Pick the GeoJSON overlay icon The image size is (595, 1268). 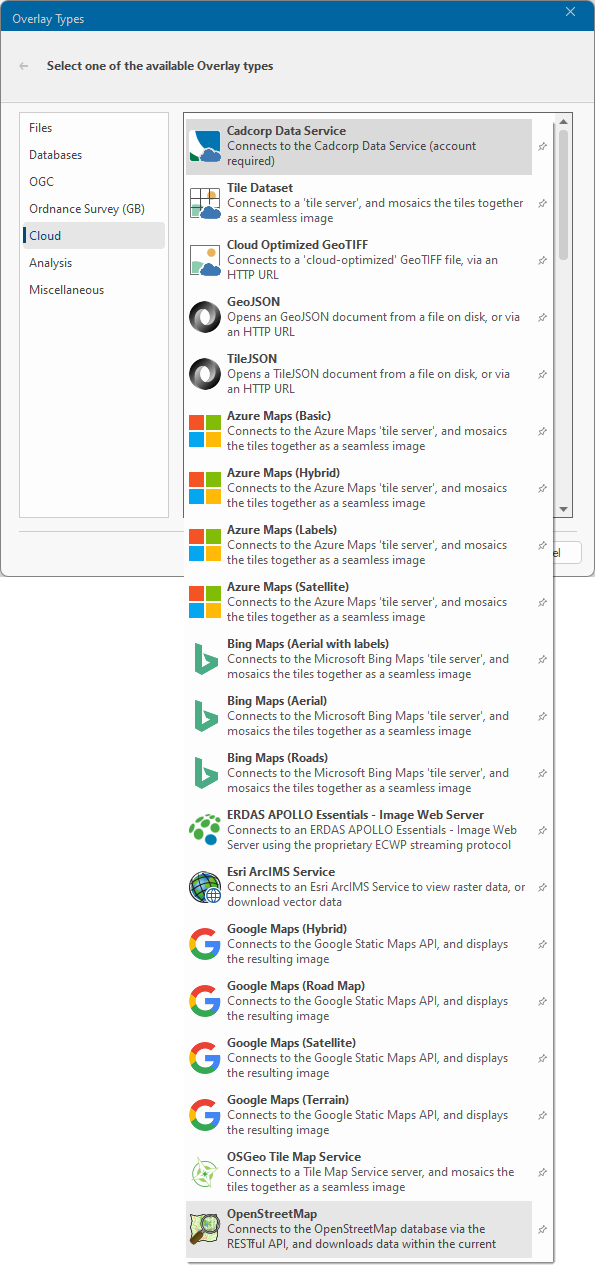[205, 317]
